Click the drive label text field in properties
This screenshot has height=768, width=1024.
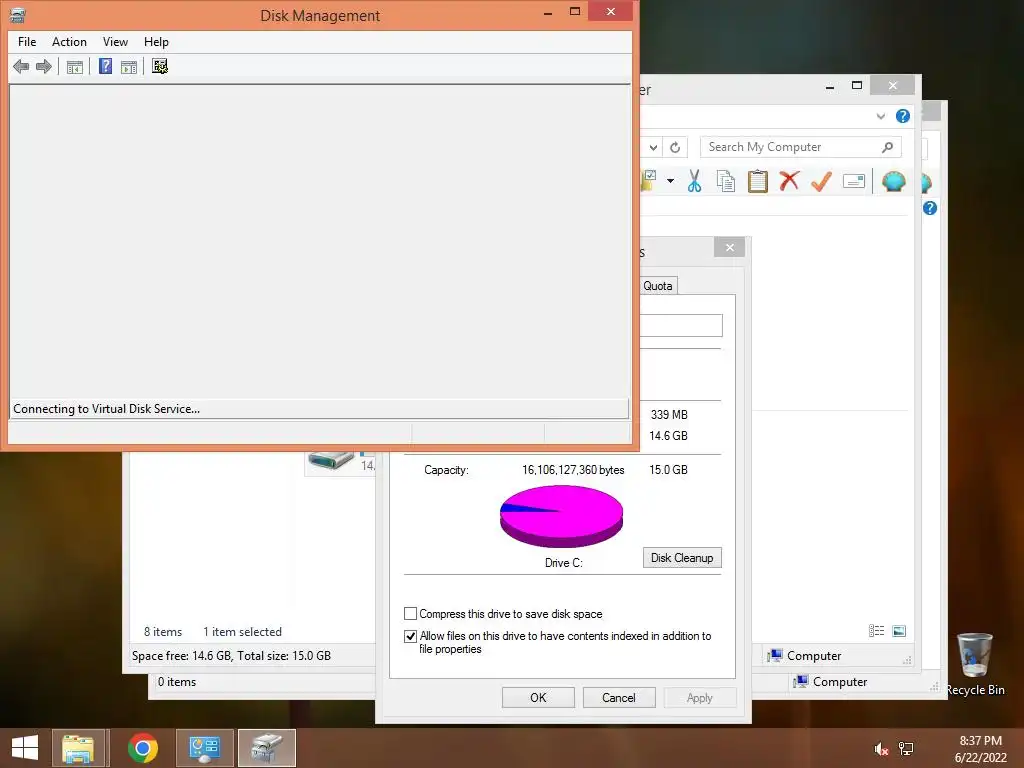680,325
